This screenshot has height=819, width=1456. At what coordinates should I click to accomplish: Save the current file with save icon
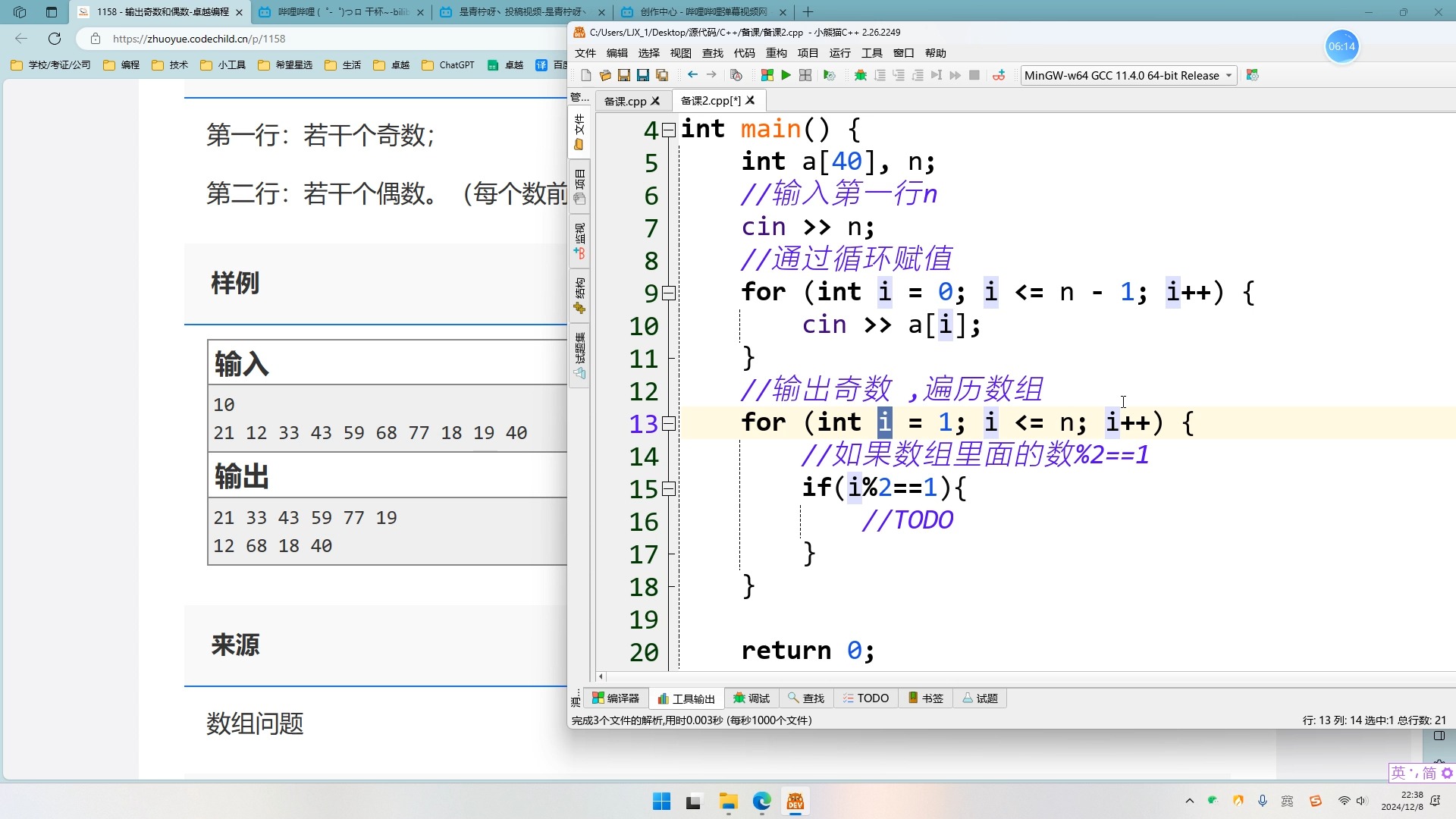pos(623,75)
